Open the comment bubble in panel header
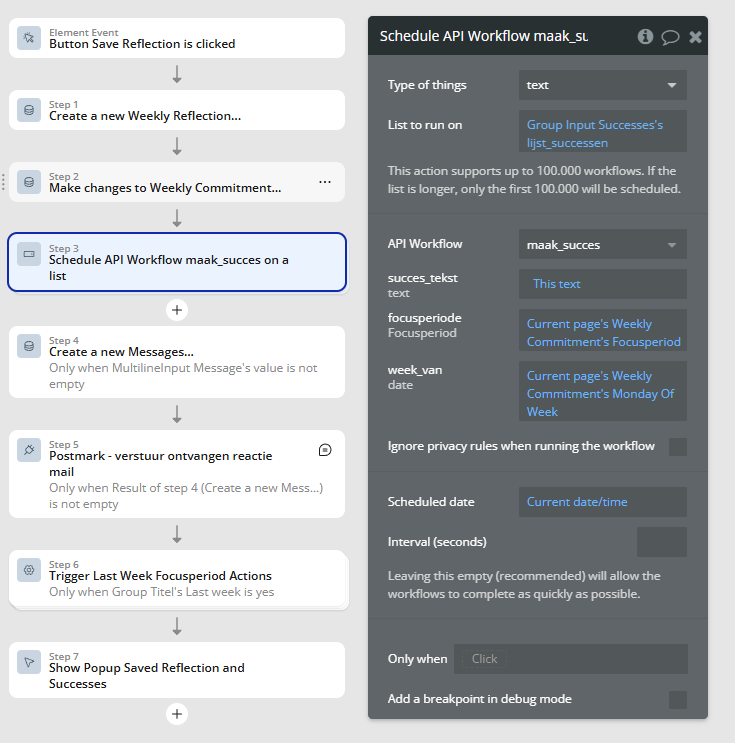Viewport: 735px width, 743px height. tap(670, 37)
